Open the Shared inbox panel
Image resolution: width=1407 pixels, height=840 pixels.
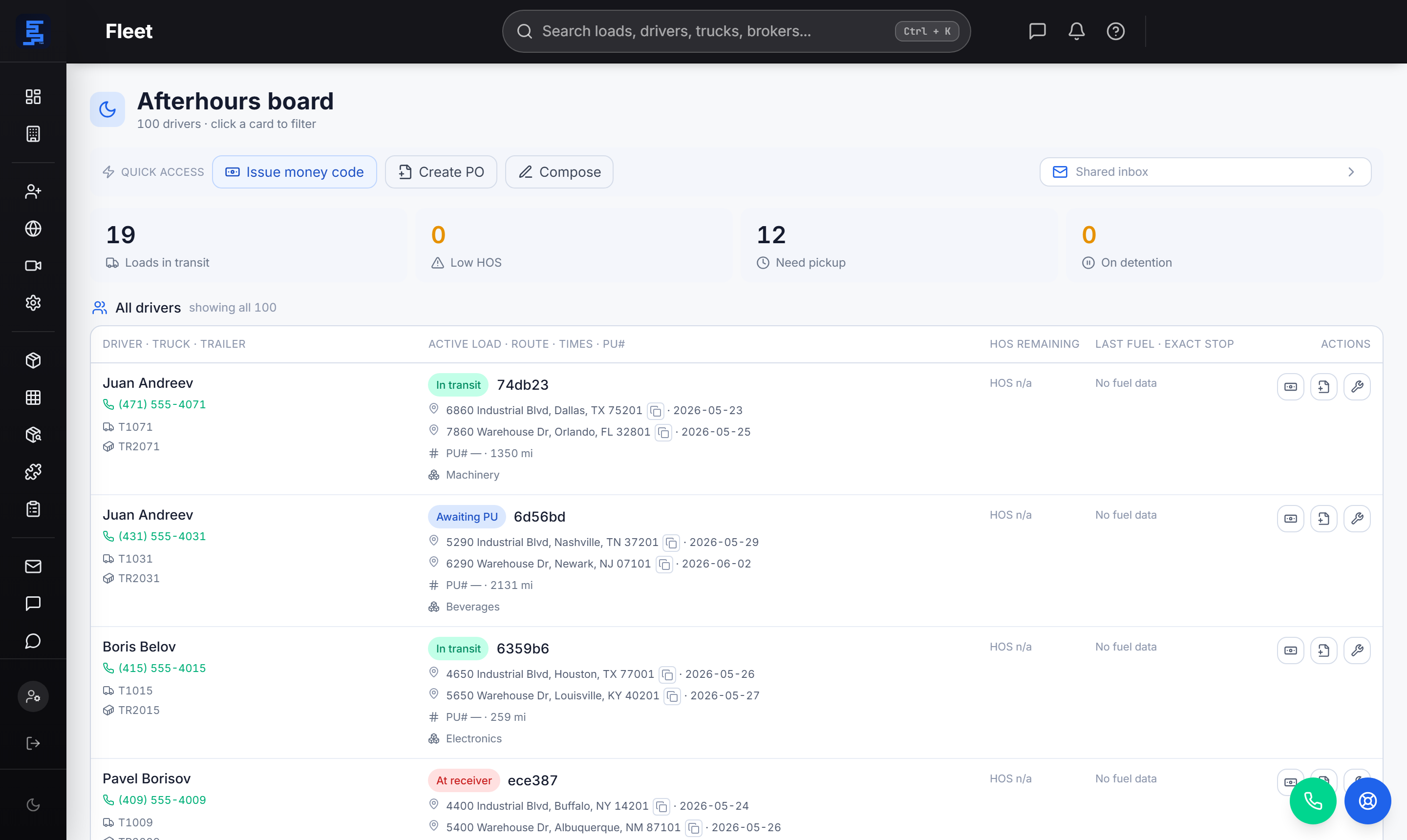click(1205, 172)
